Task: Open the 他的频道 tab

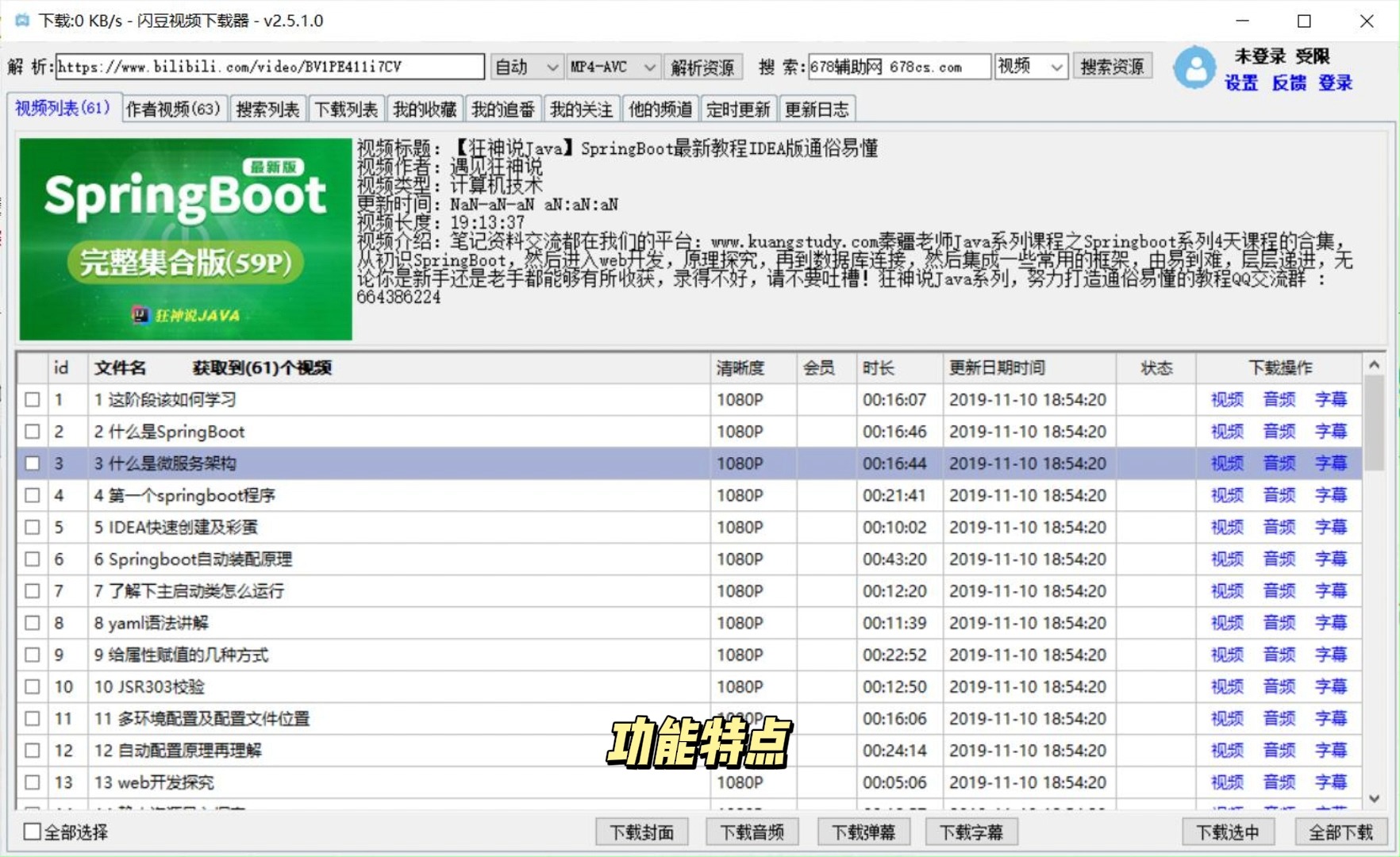Action: pos(660,109)
